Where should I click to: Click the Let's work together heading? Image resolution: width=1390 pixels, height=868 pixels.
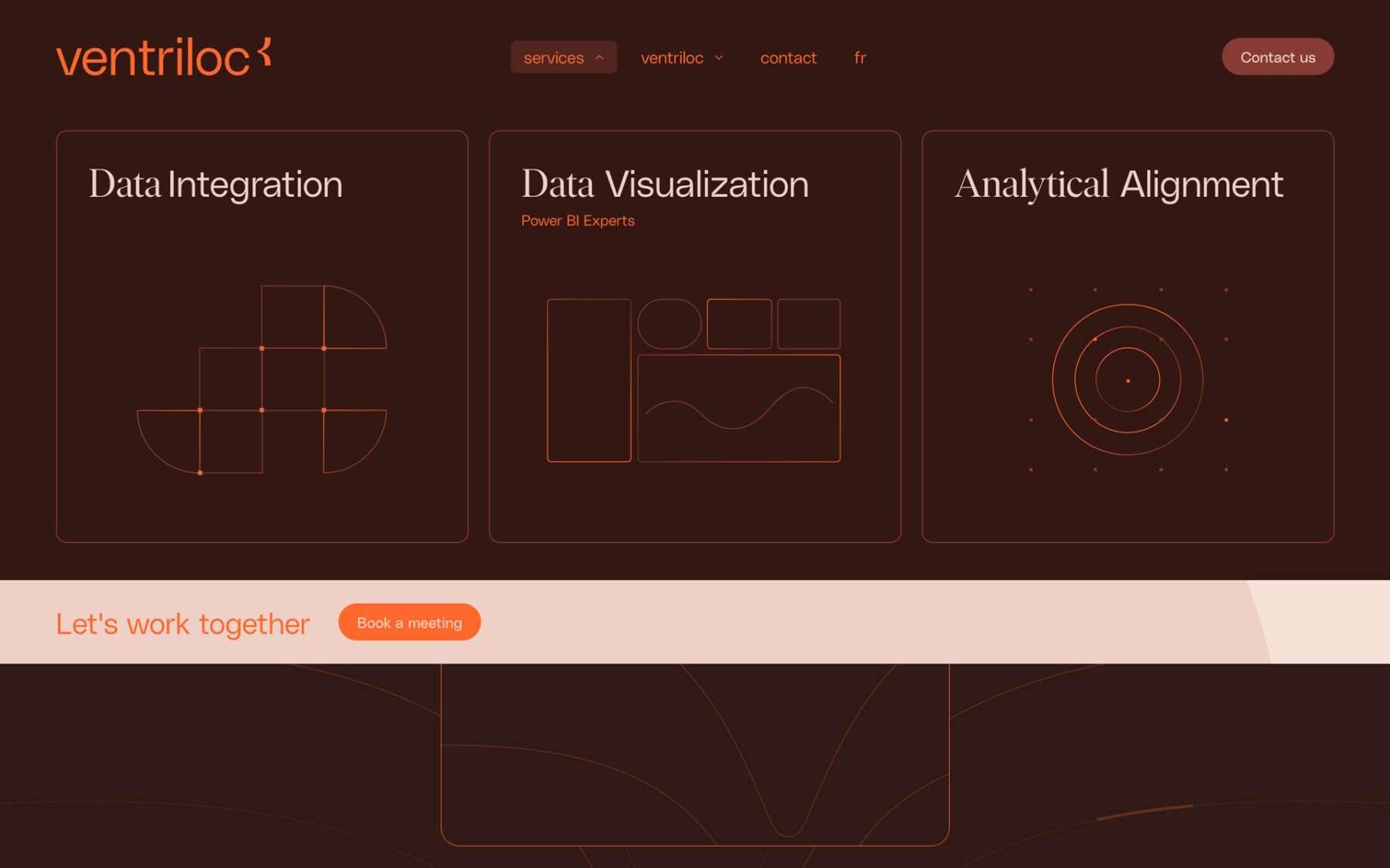(x=181, y=623)
